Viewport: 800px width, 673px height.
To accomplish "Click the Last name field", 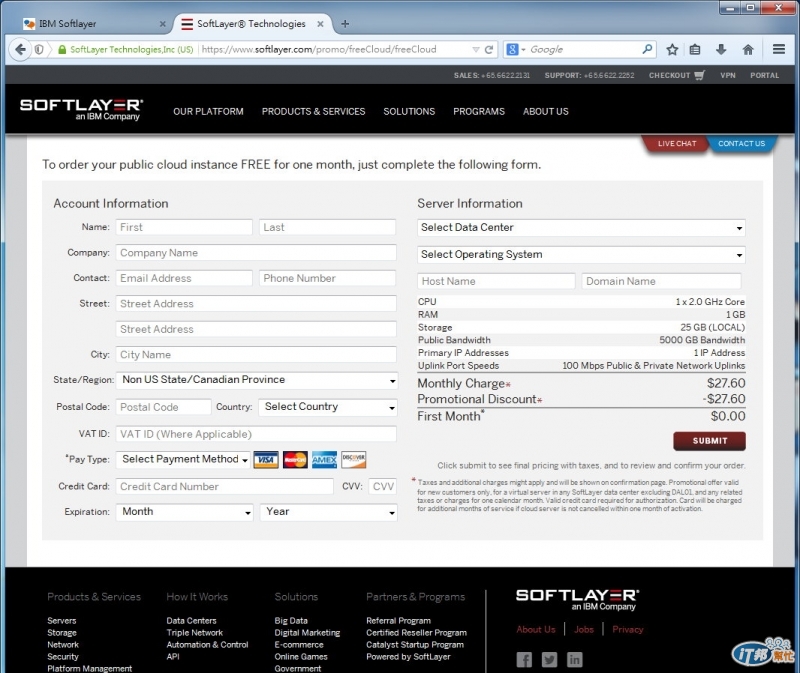I will tap(328, 227).
